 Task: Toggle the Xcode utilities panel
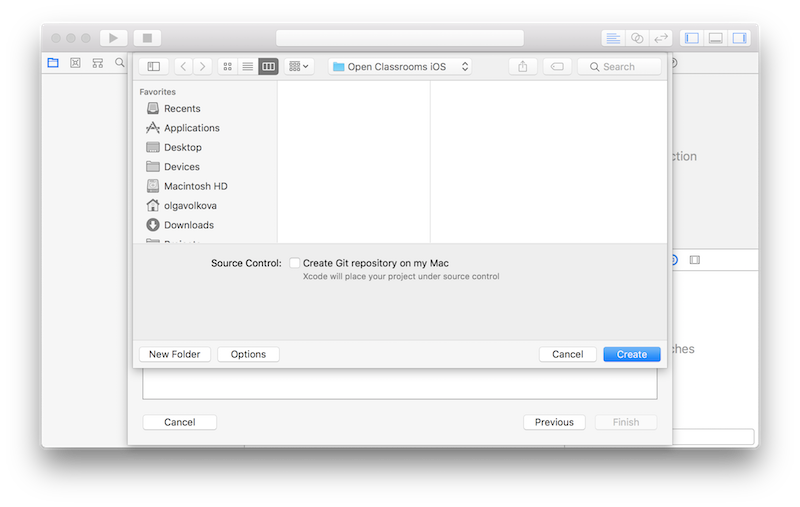739,38
